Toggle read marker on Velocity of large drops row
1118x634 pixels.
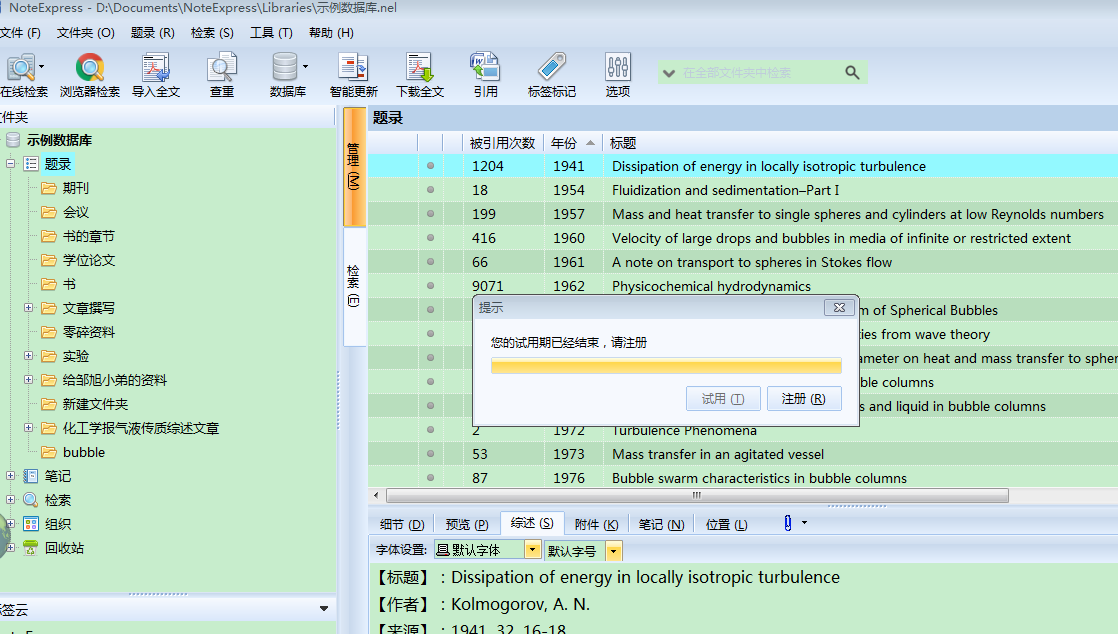pos(430,237)
